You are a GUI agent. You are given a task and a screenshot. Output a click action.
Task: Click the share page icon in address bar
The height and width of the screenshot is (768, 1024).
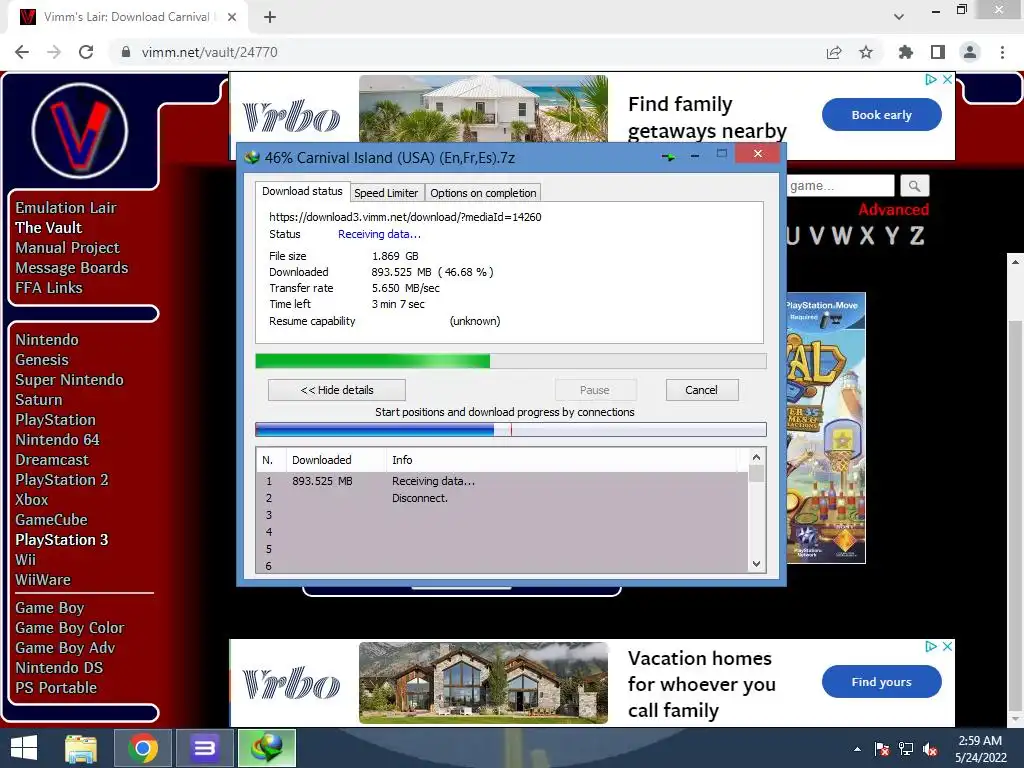pos(834,52)
